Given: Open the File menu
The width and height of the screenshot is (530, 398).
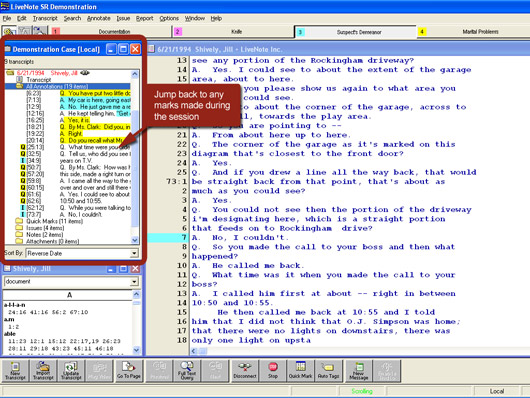Looking at the screenshot, I should click(7, 18).
